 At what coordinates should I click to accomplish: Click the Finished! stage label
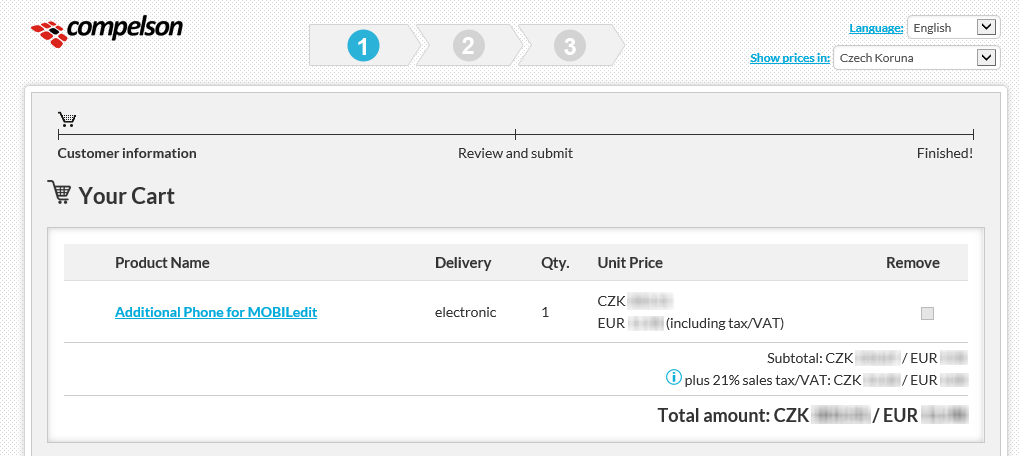coord(944,153)
